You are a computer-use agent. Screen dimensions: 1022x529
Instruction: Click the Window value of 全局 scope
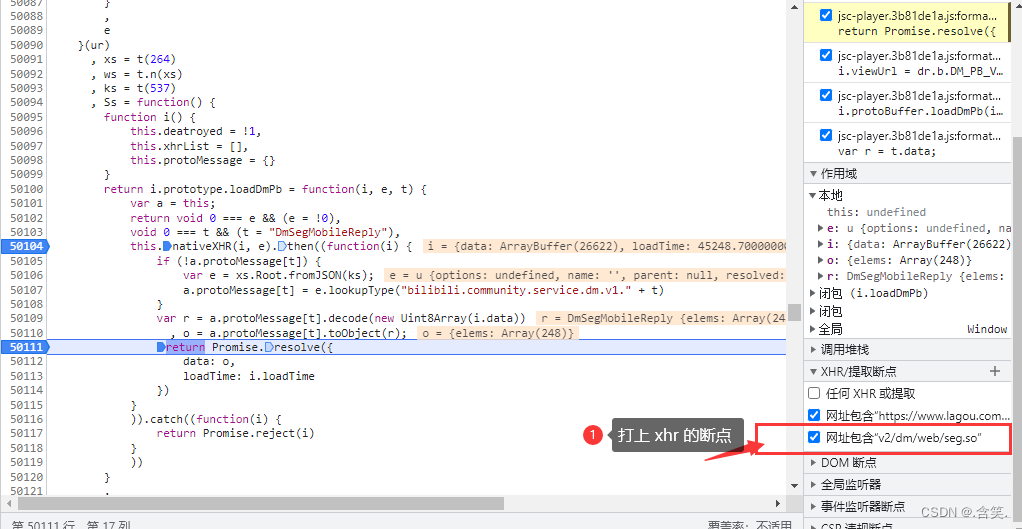click(x=987, y=329)
